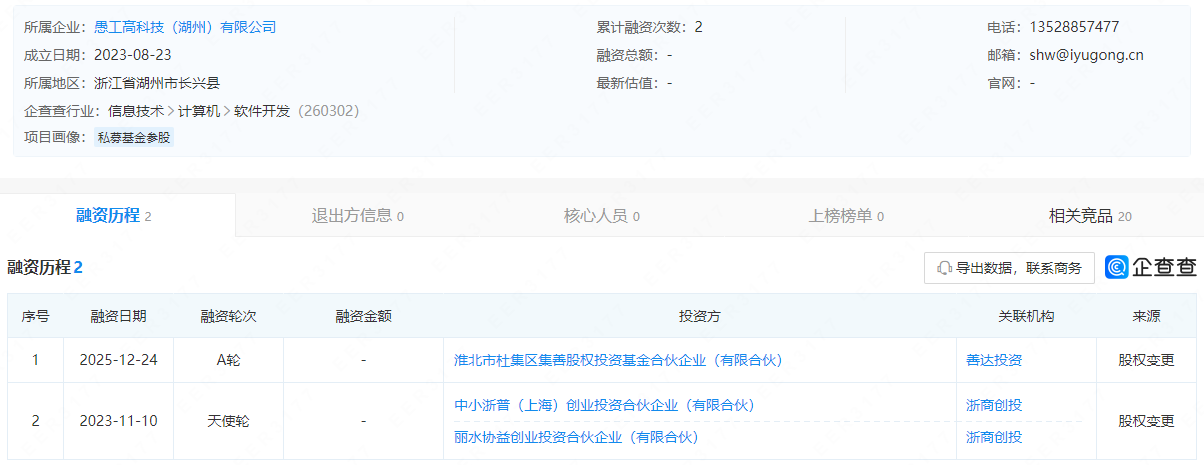
Task: Click the 融资历程 2 section heading
Action: pyautogui.click(x=45, y=267)
